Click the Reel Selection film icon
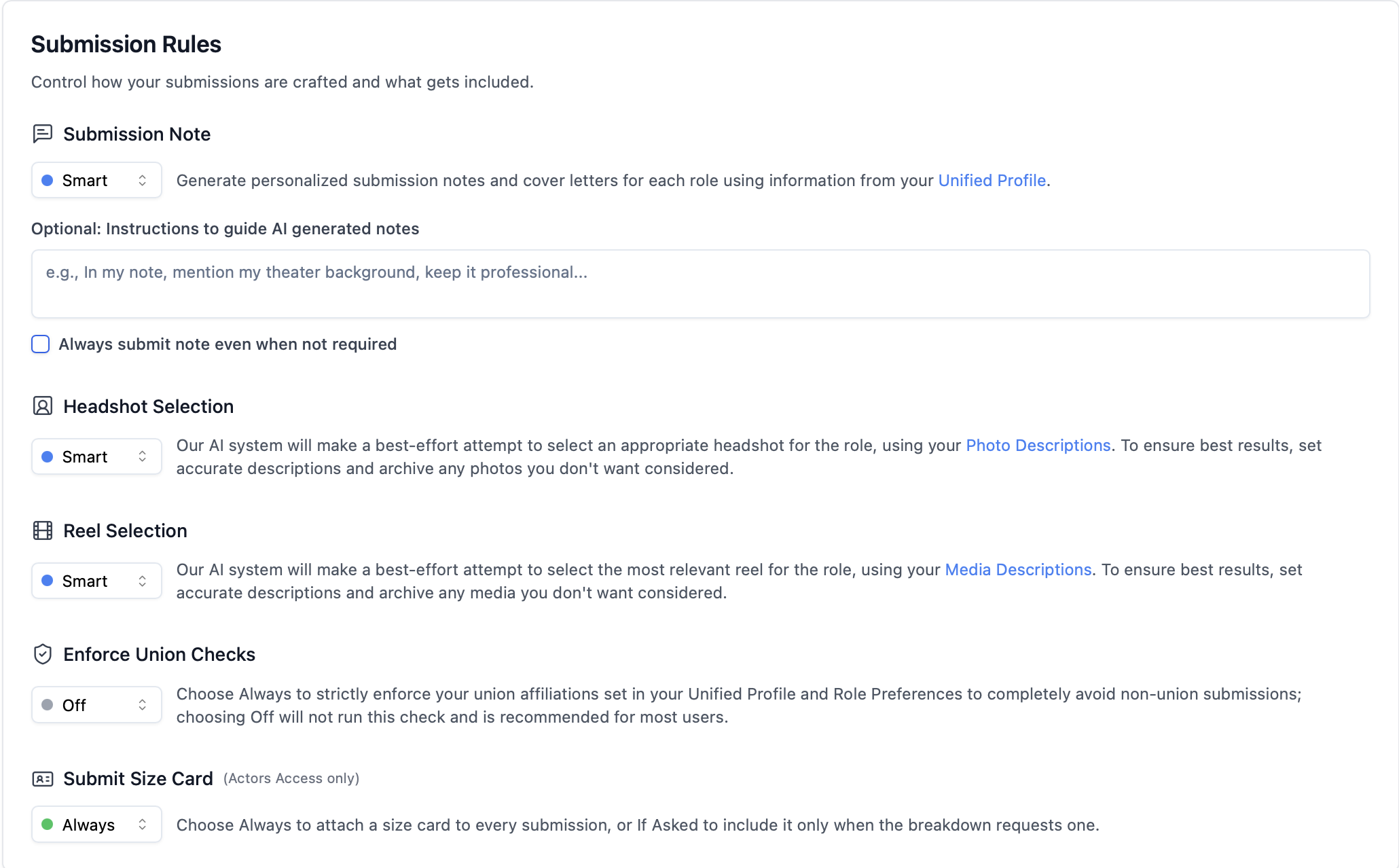 pyautogui.click(x=42, y=530)
